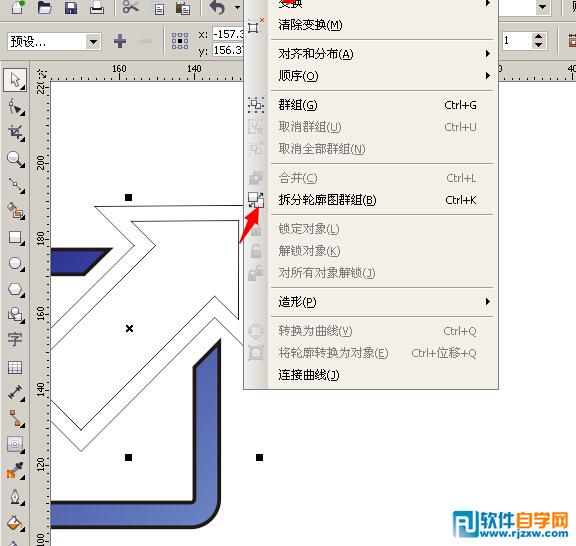Click the add preset plus button

click(120, 41)
